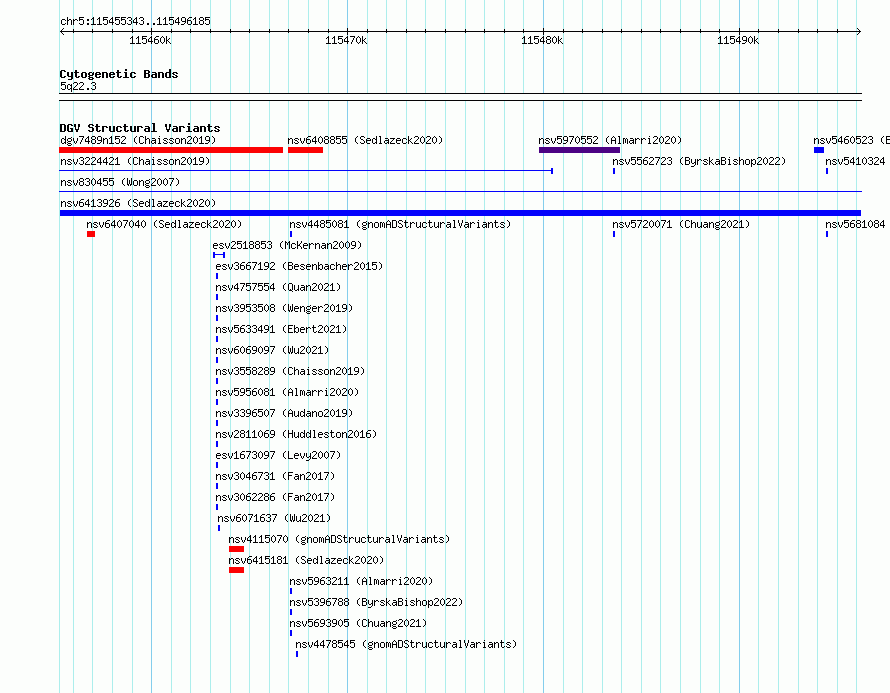Open the nsv5460523 variant label
Screen dimensions: 890x693
tap(851, 140)
